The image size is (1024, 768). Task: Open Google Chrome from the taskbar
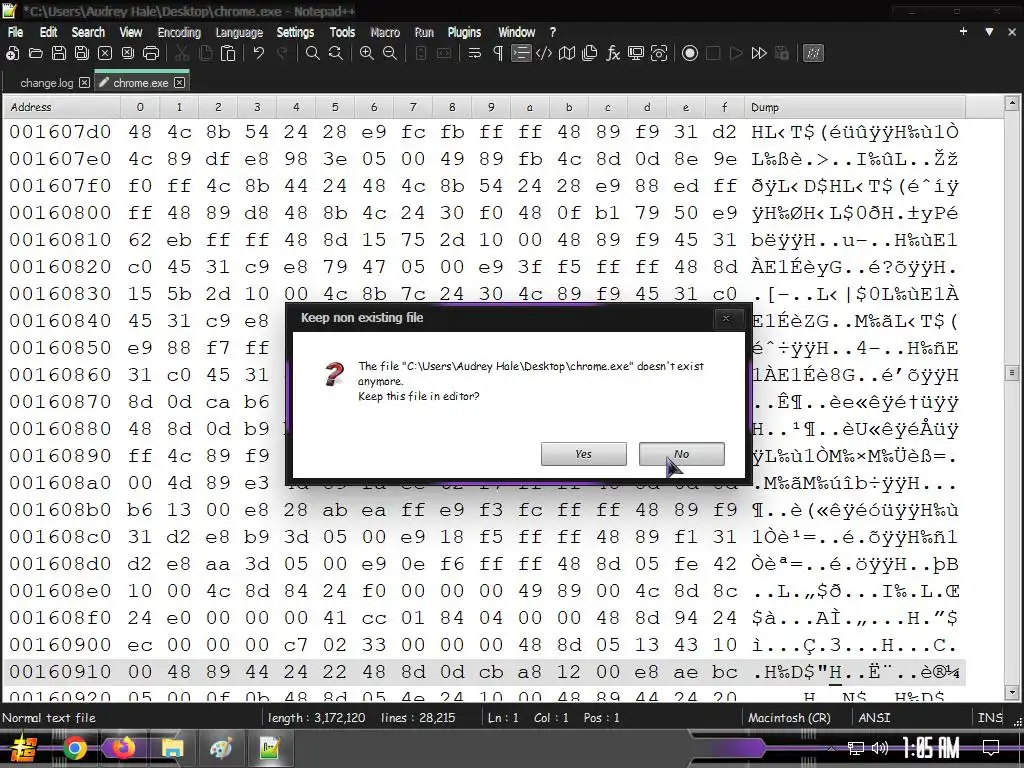click(x=75, y=748)
